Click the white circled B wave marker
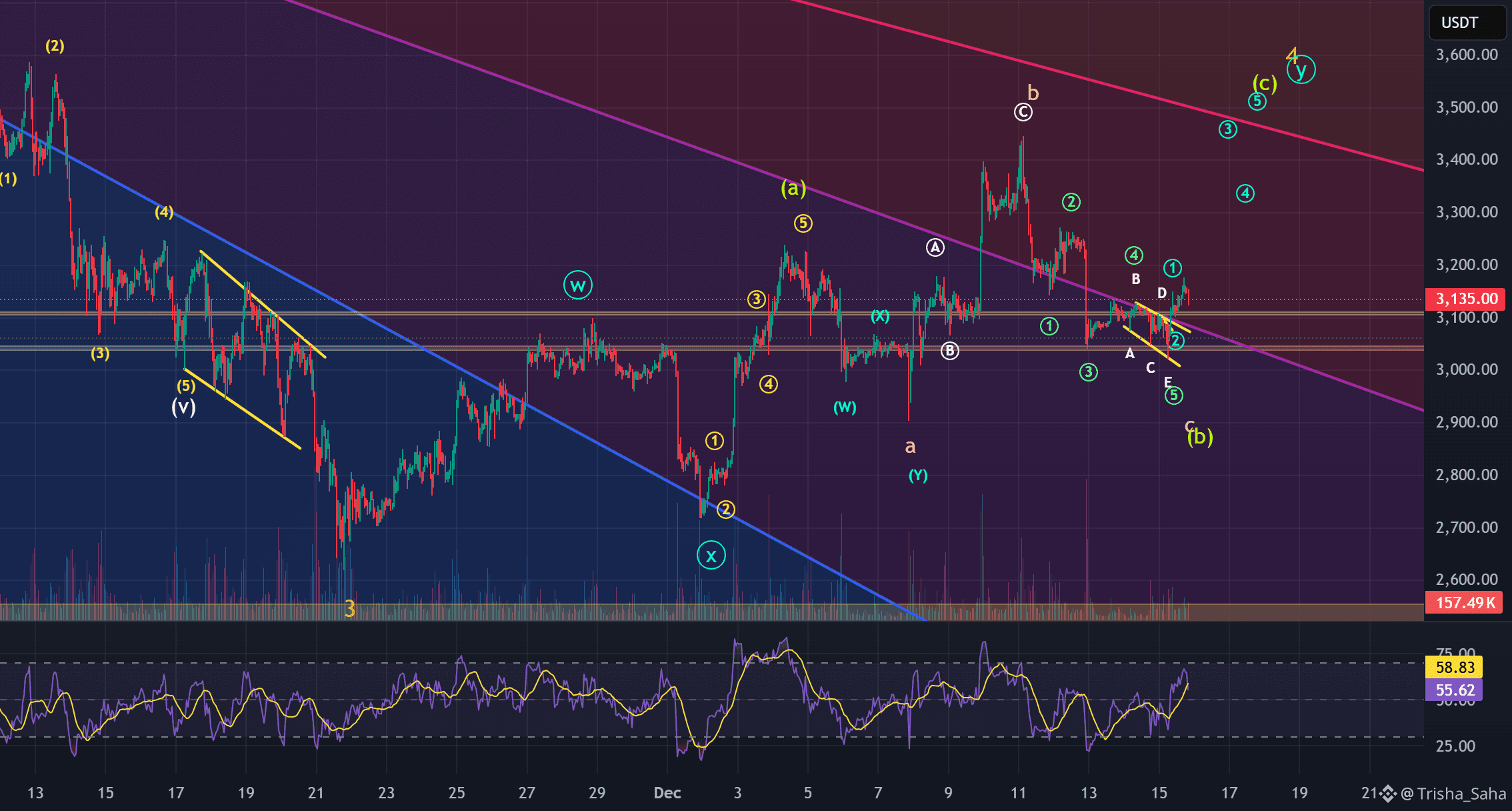This screenshot has width=1512, height=811. (949, 351)
